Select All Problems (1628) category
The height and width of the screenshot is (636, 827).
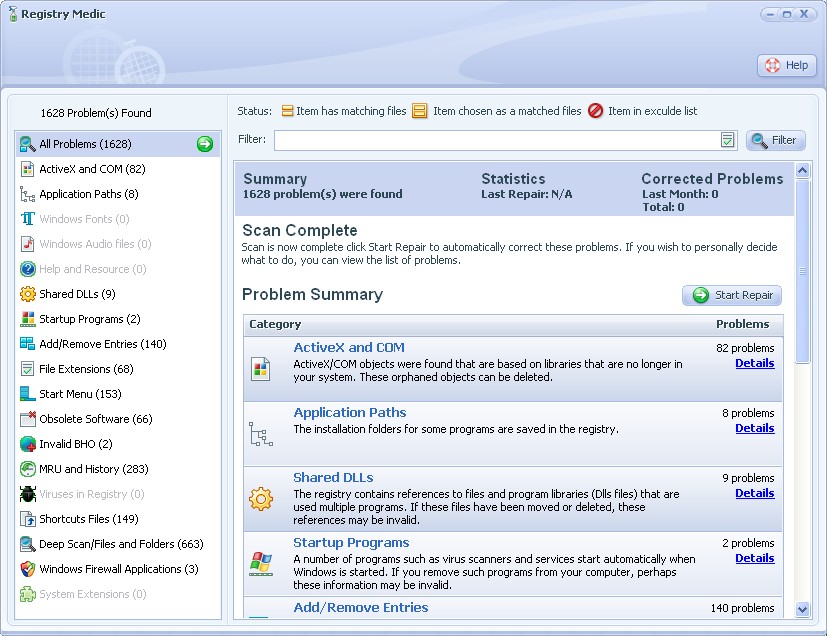pyautogui.click(x=118, y=144)
